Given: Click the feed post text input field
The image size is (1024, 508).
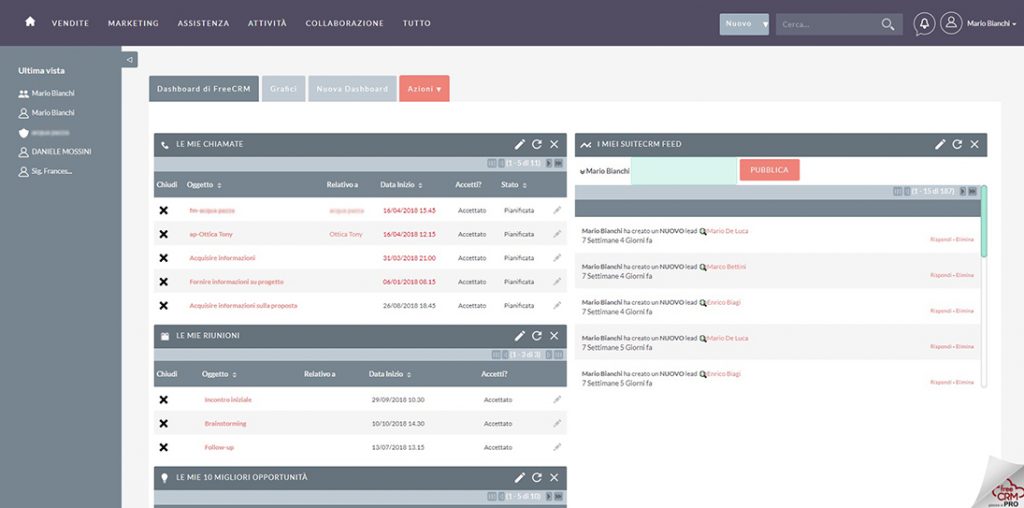Looking at the screenshot, I should (x=684, y=171).
